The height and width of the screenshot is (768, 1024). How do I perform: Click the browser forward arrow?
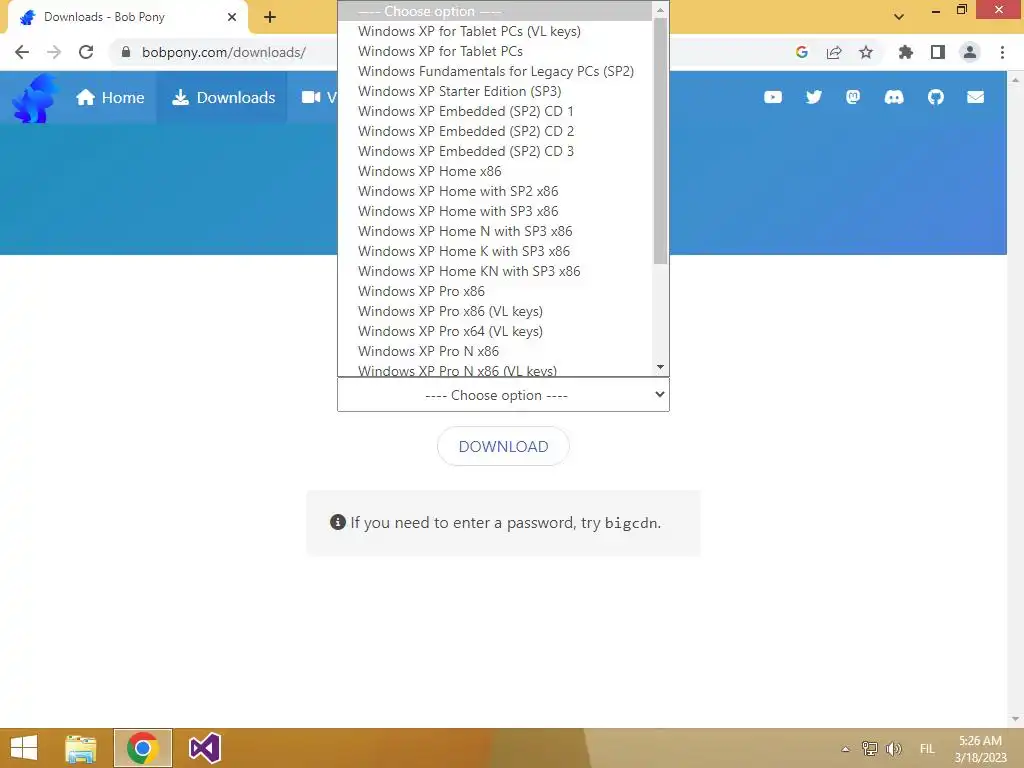tap(54, 52)
